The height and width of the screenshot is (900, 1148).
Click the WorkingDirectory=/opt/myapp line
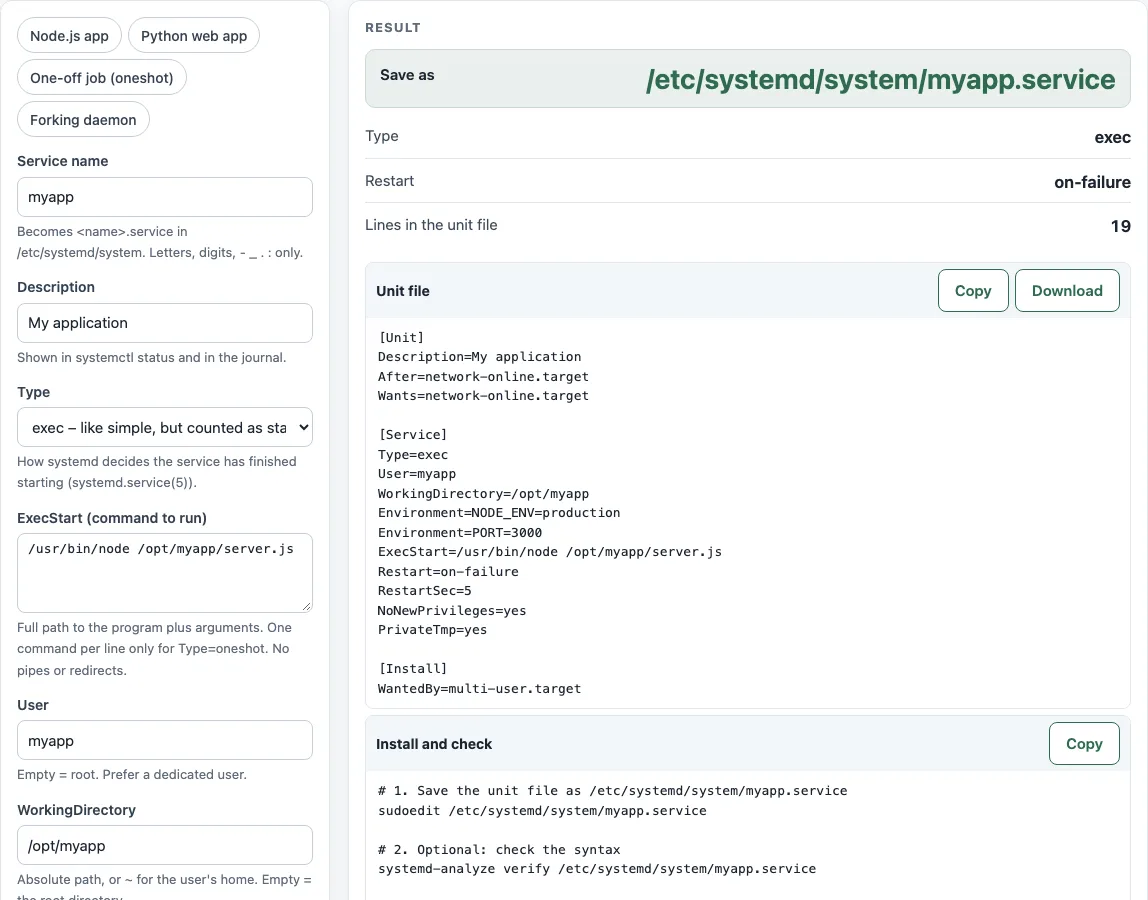483,494
